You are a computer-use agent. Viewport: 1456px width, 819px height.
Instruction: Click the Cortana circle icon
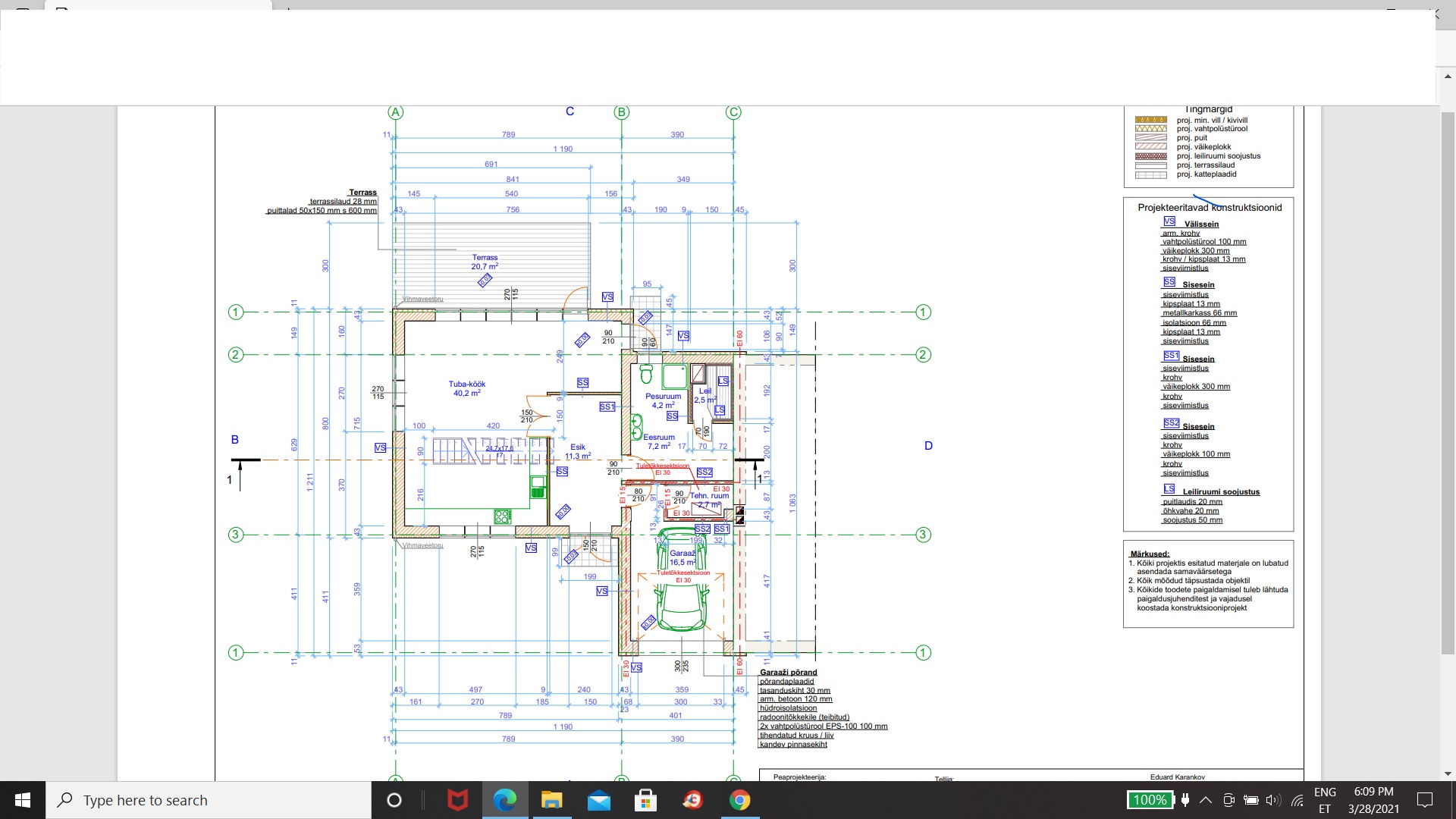tap(394, 800)
